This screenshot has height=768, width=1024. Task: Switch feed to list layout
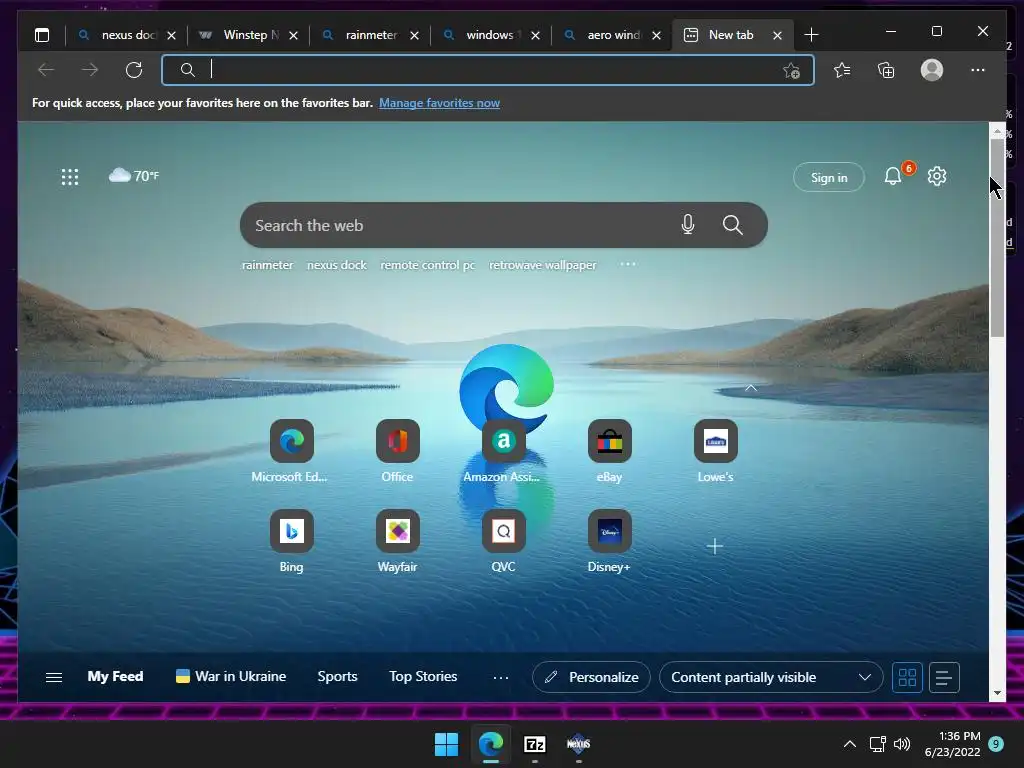[x=944, y=677]
